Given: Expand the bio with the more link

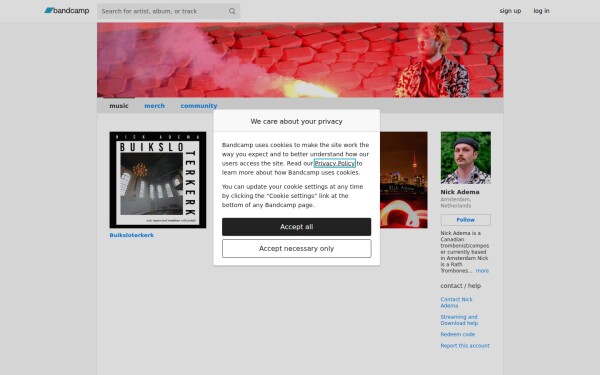Looking at the screenshot, I should [x=482, y=271].
